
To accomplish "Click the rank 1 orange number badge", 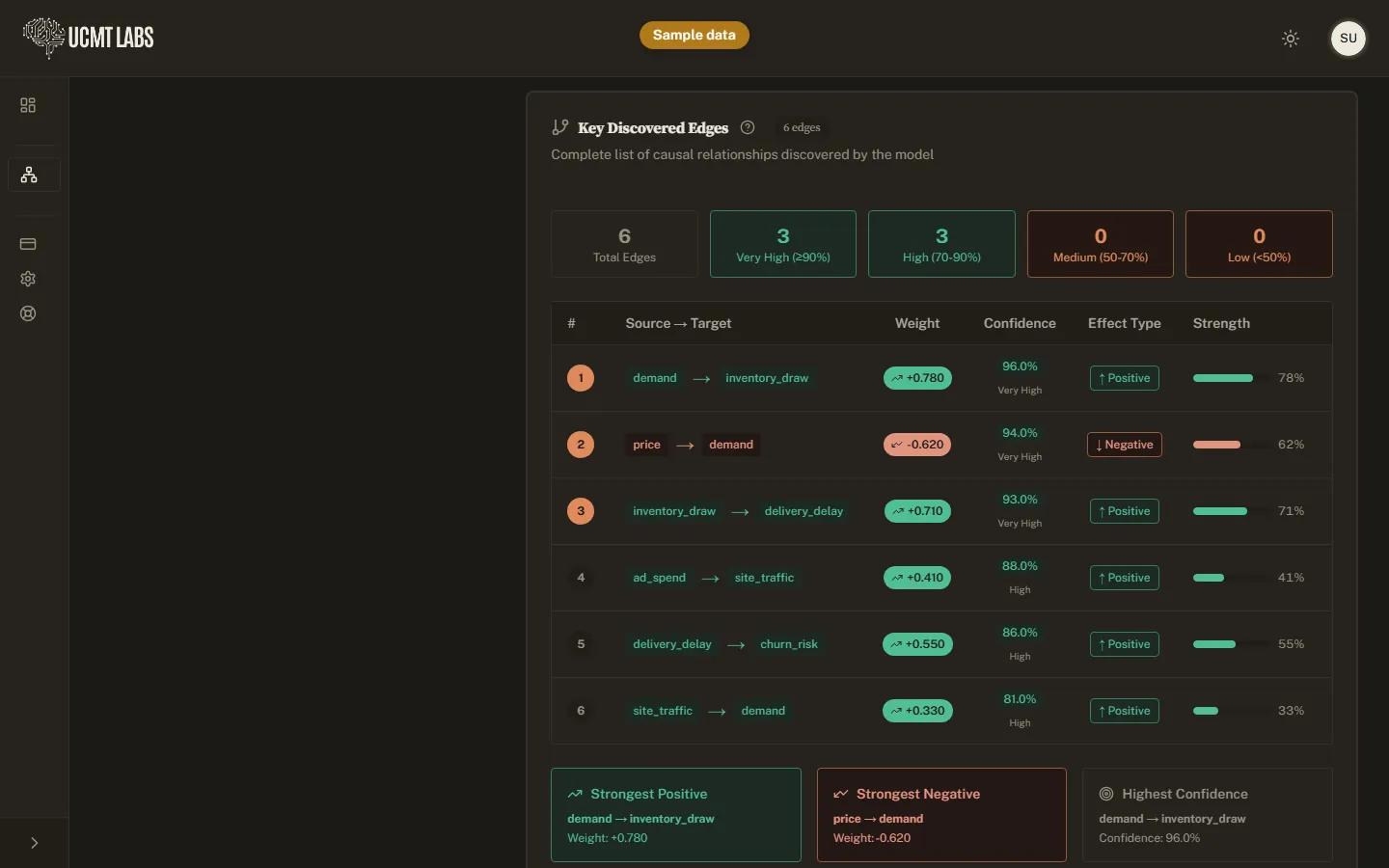I will (581, 378).
